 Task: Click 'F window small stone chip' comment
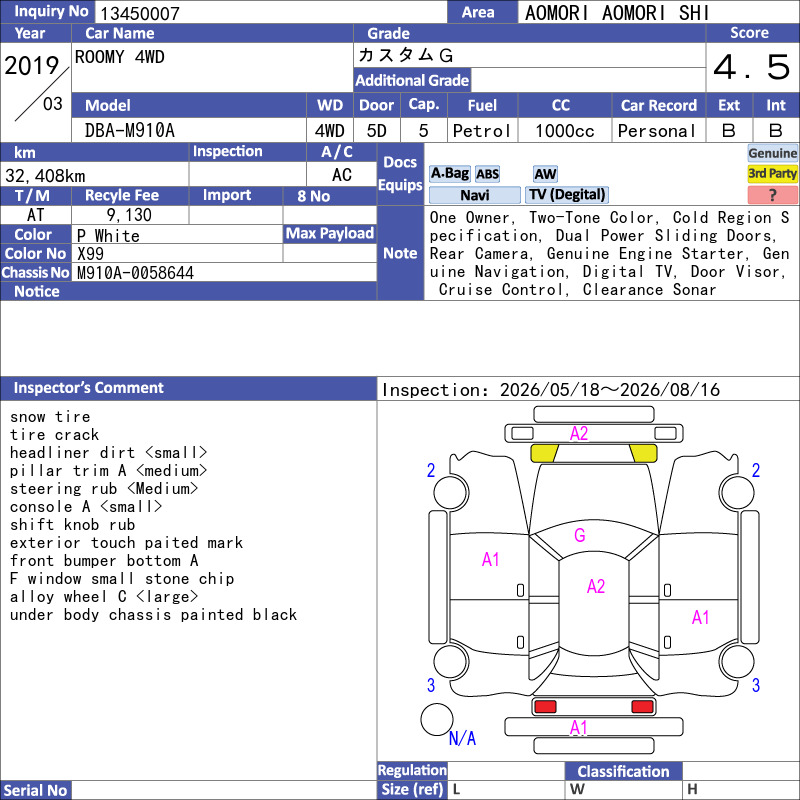pyautogui.click(x=122, y=579)
